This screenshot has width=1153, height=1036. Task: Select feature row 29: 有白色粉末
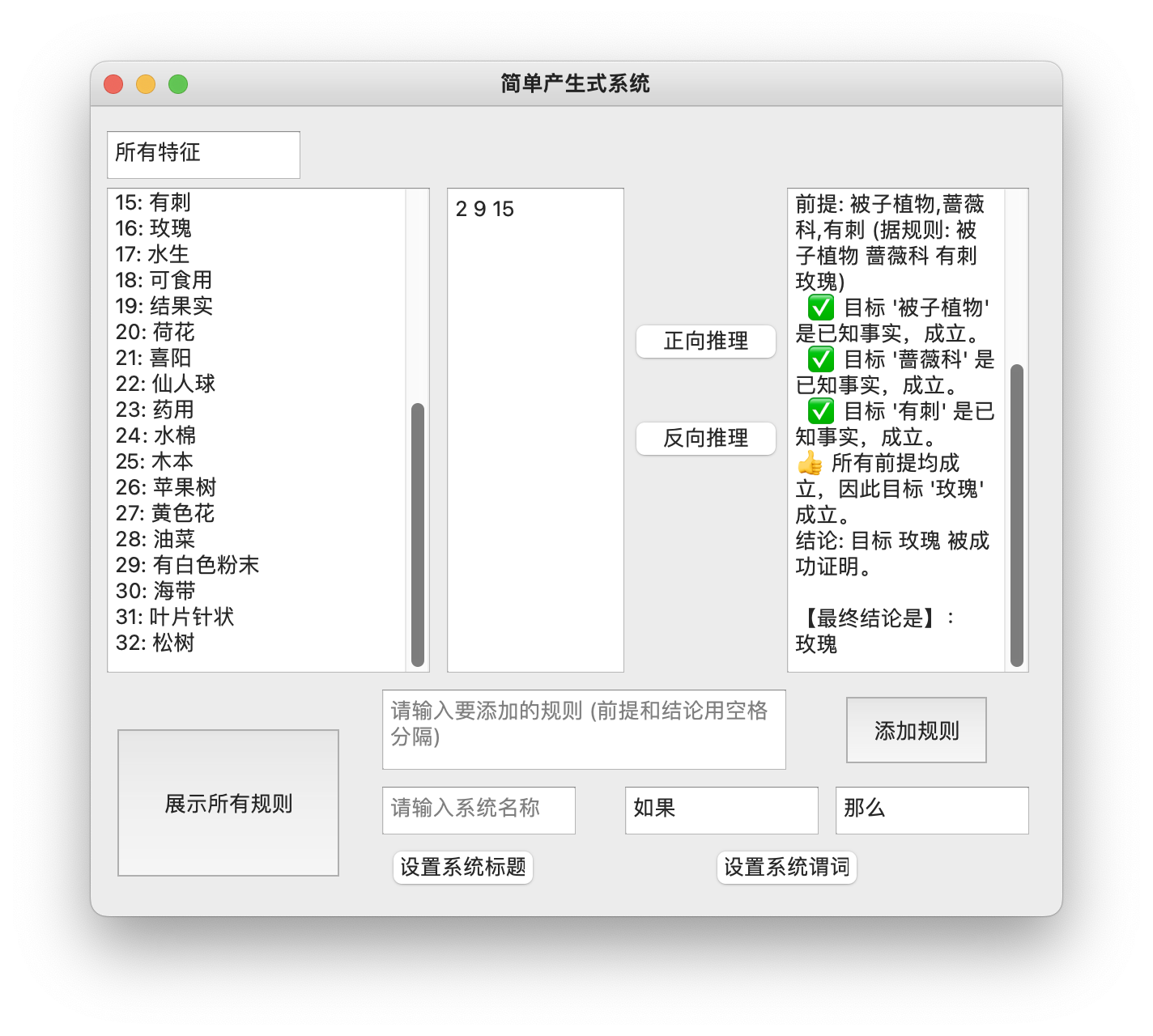click(187, 565)
